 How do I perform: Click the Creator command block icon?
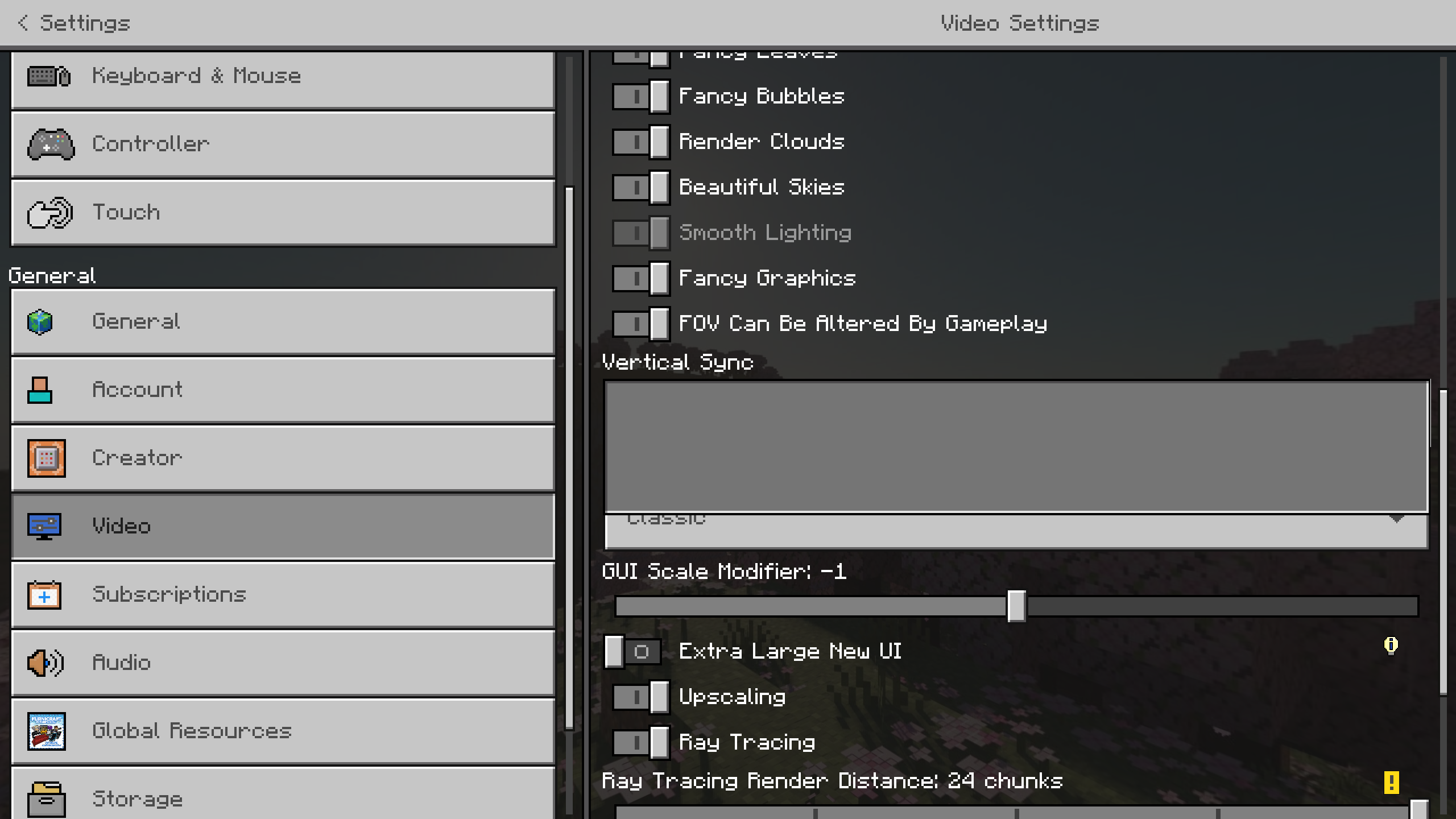(x=47, y=458)
